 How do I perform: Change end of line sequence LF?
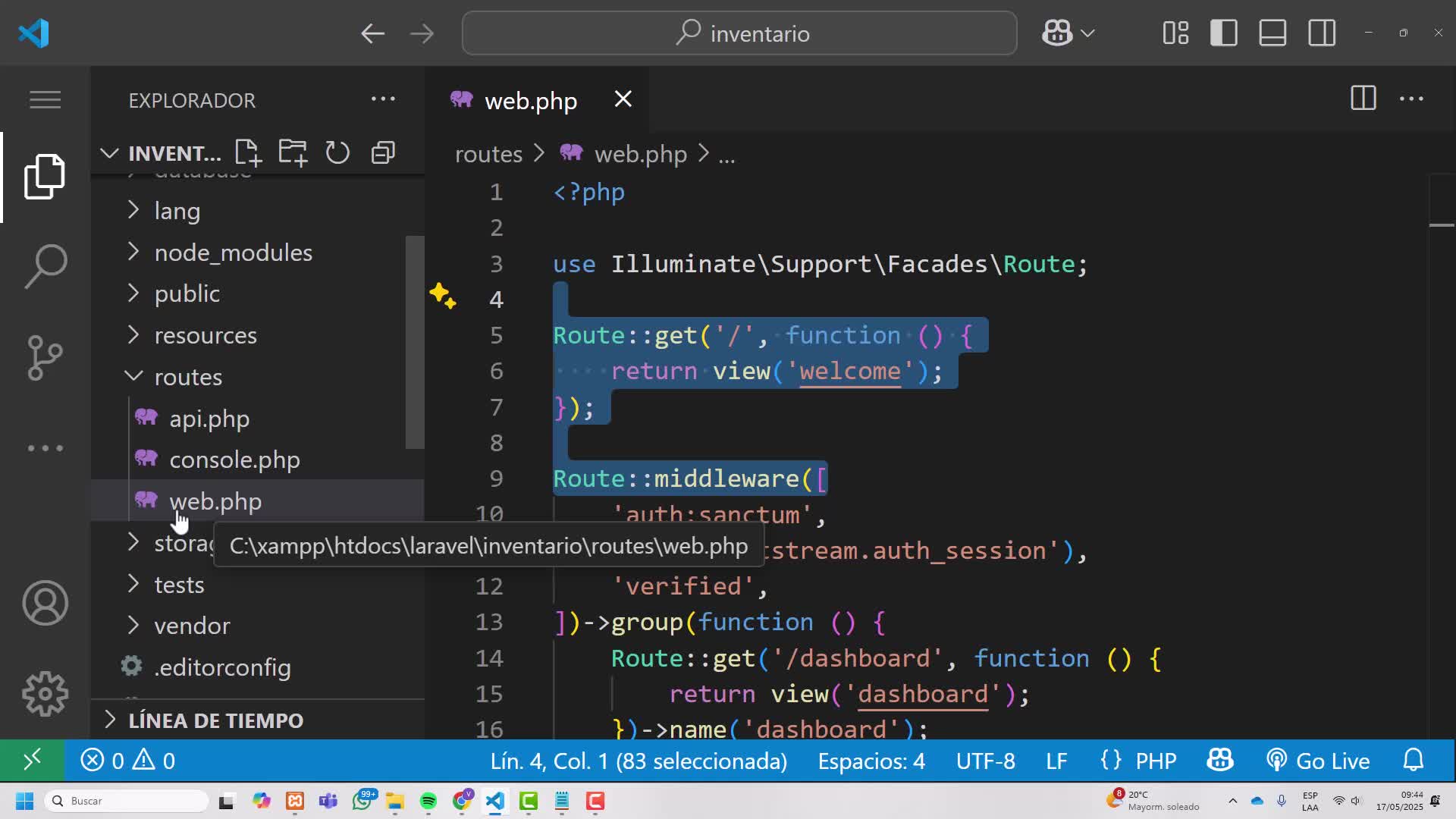click(x=1056, y=761)
